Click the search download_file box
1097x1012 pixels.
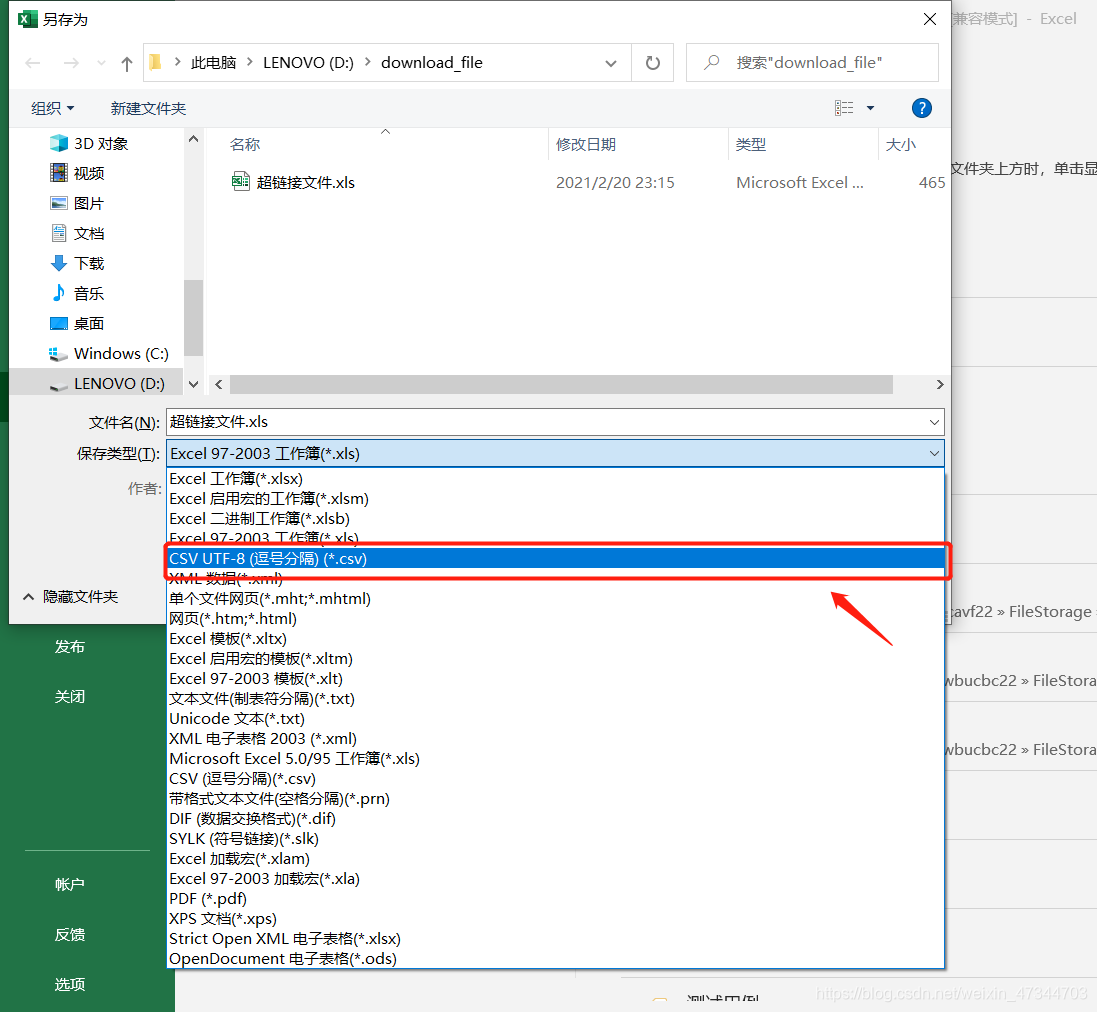(812, 63)
